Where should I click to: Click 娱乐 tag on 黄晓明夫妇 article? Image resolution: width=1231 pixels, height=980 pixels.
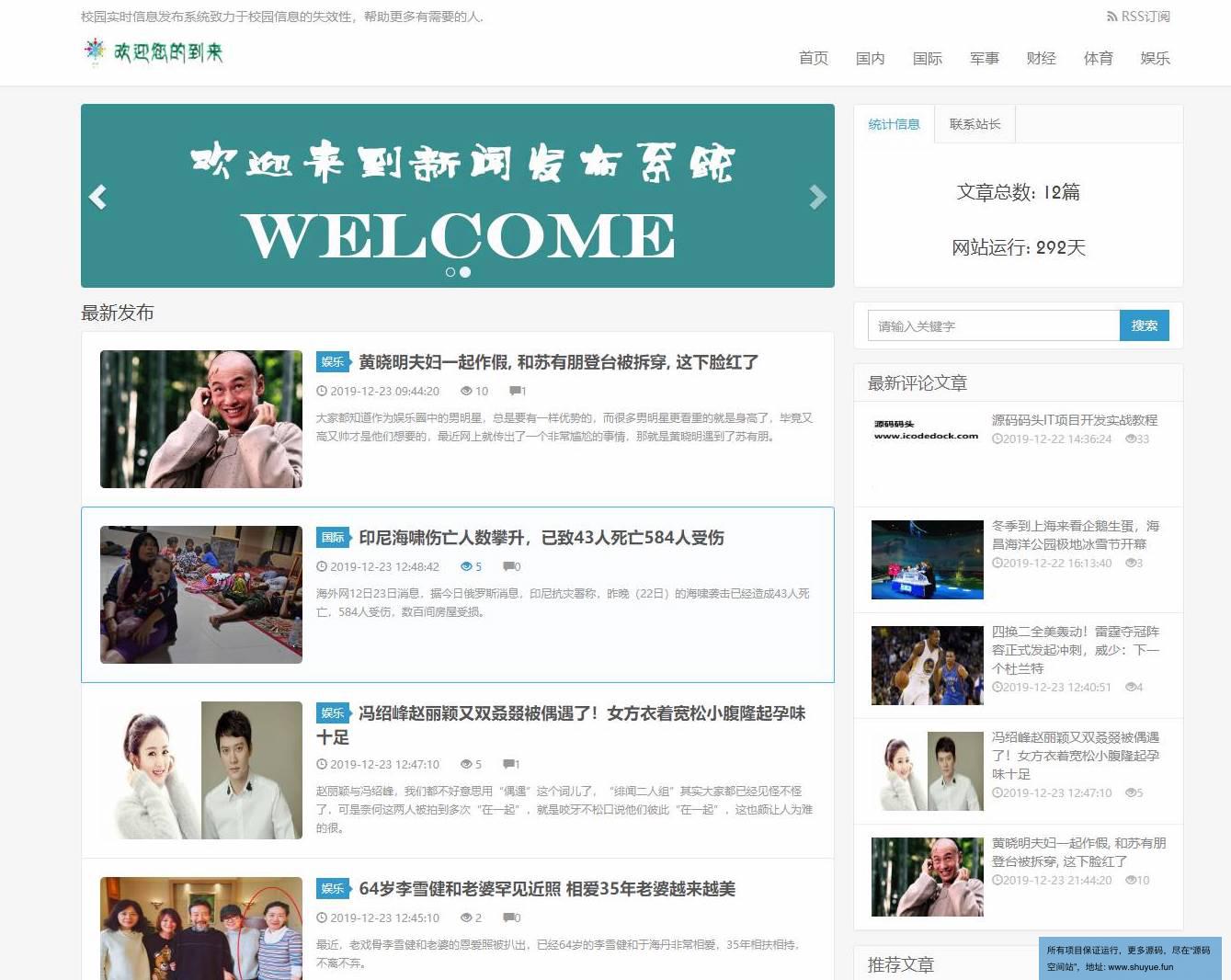(333, 362)
